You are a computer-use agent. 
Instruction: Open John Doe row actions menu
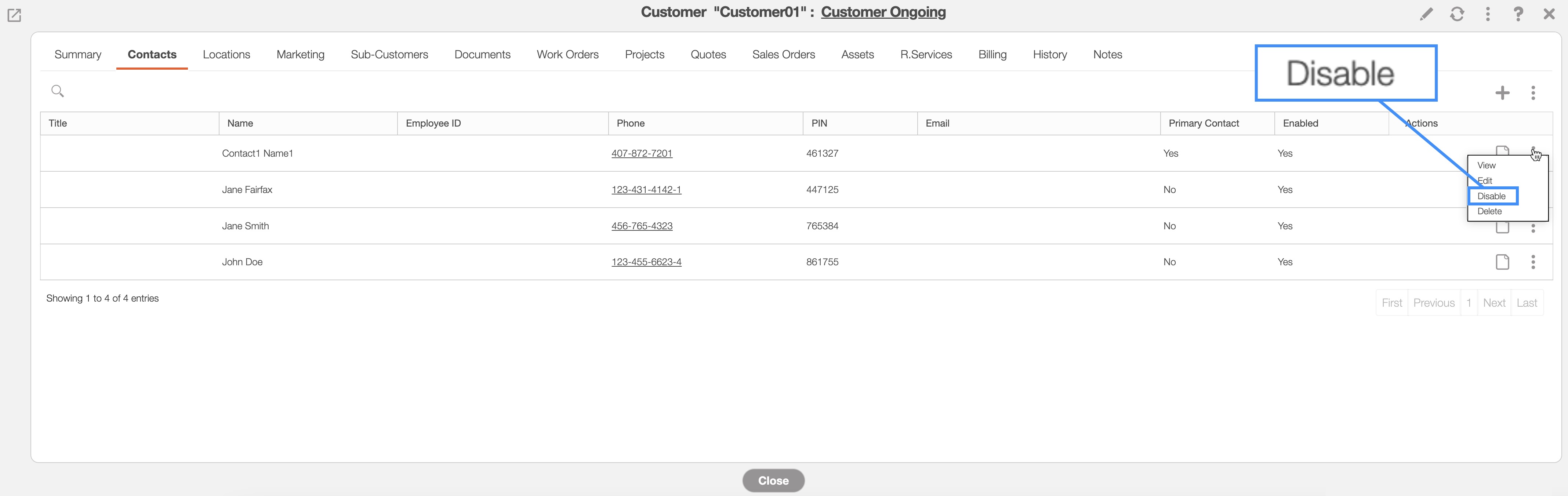pos(1533,262)
